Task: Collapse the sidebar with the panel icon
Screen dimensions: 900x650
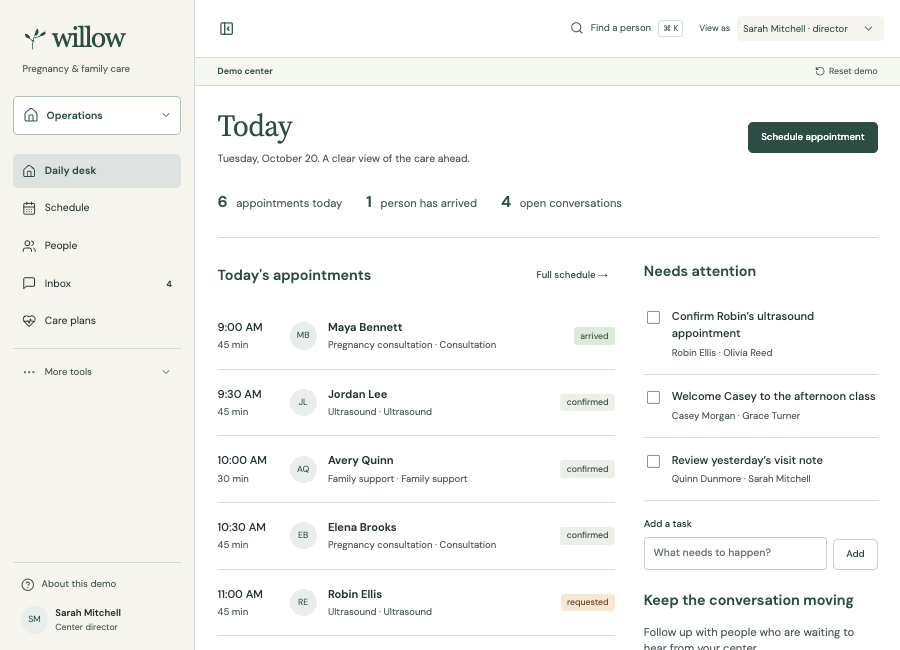Action: 227,29
